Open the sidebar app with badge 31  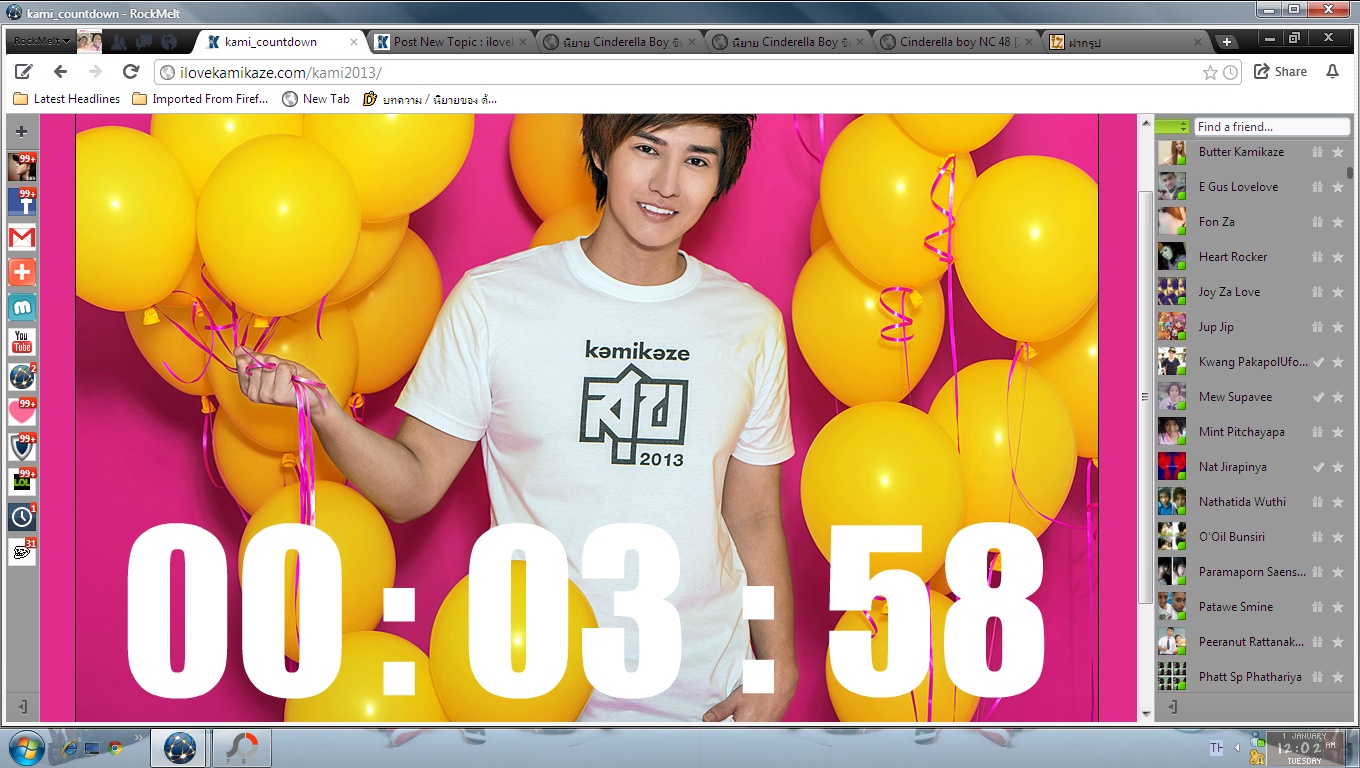pyautogui.click(x=22, y=552)
